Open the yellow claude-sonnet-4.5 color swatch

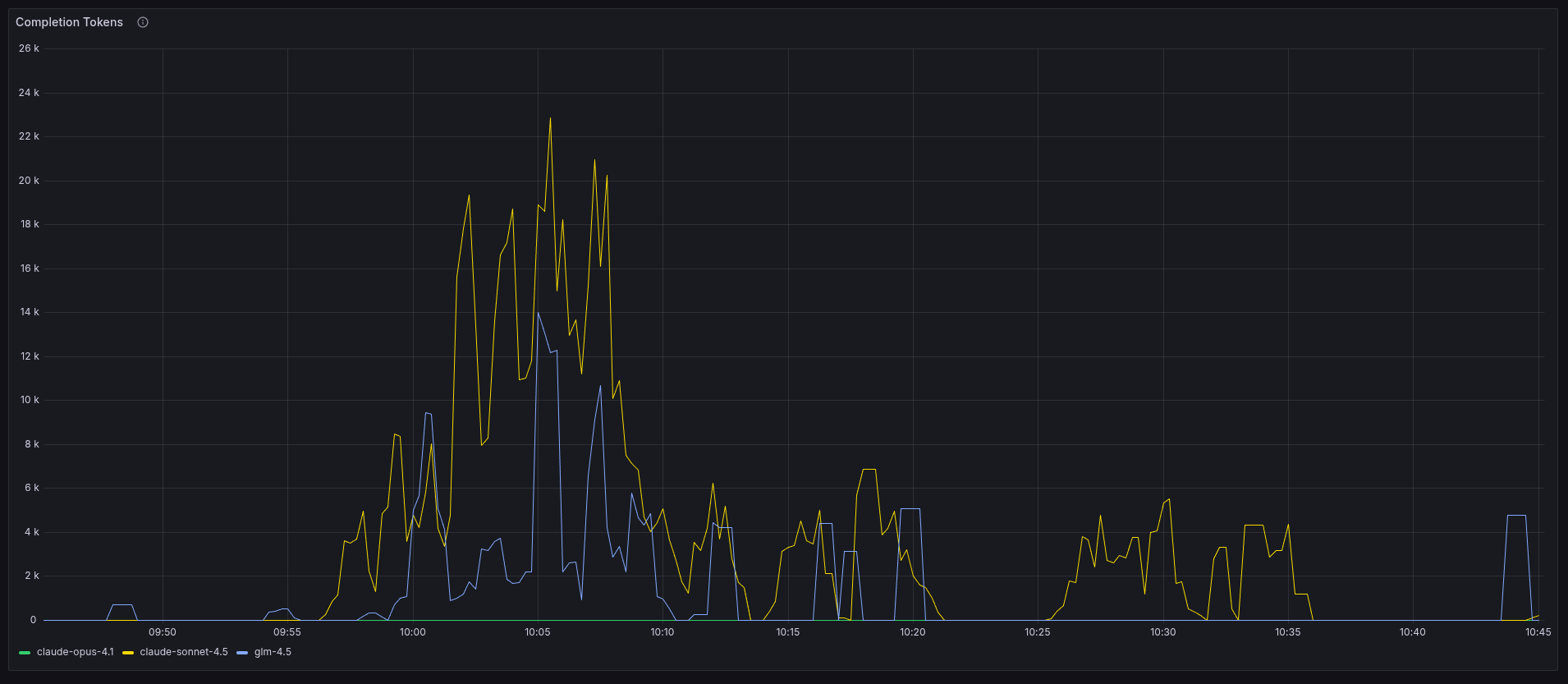[x=128, y=653]
